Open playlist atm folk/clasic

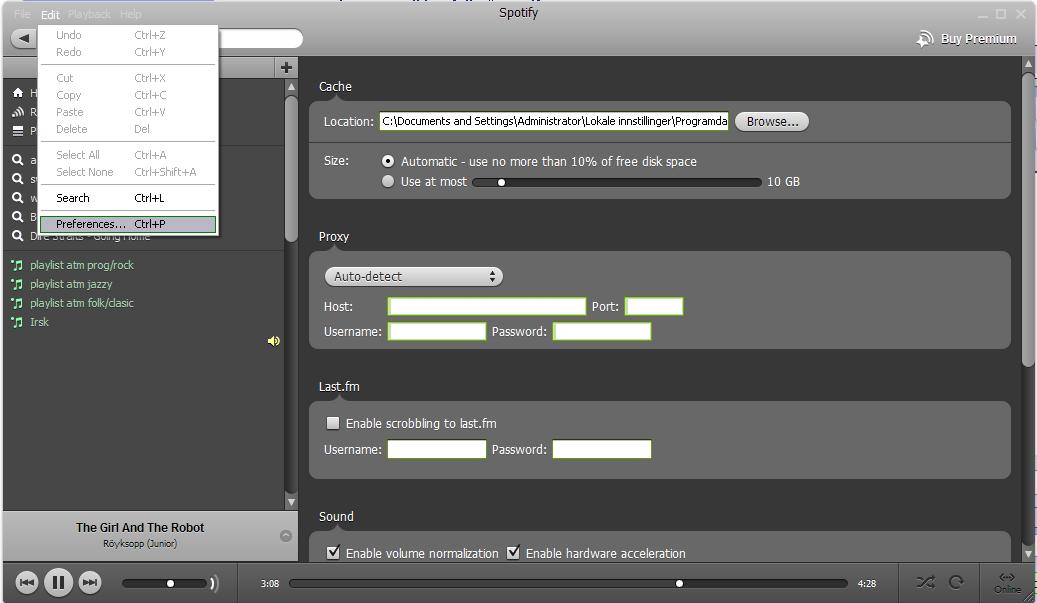tap(82, 303)
